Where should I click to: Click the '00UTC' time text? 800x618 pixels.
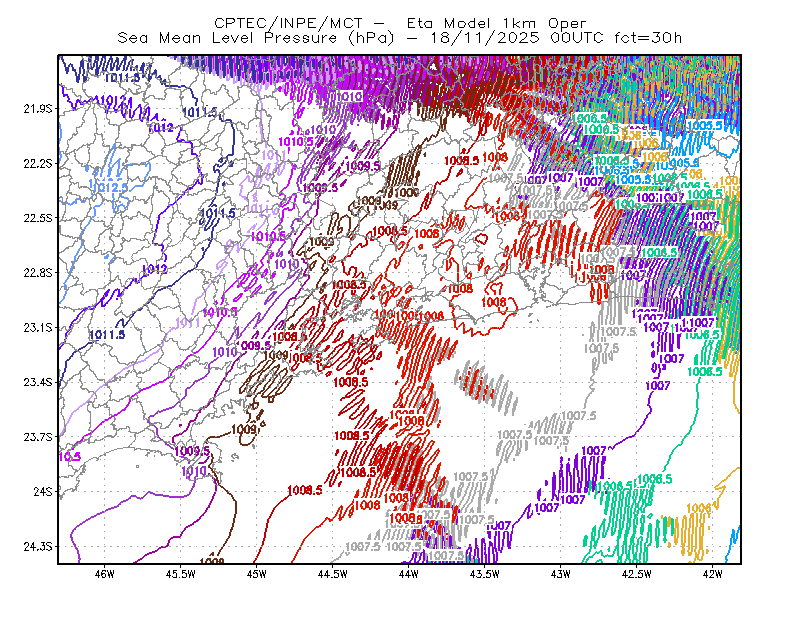[578, 38]
